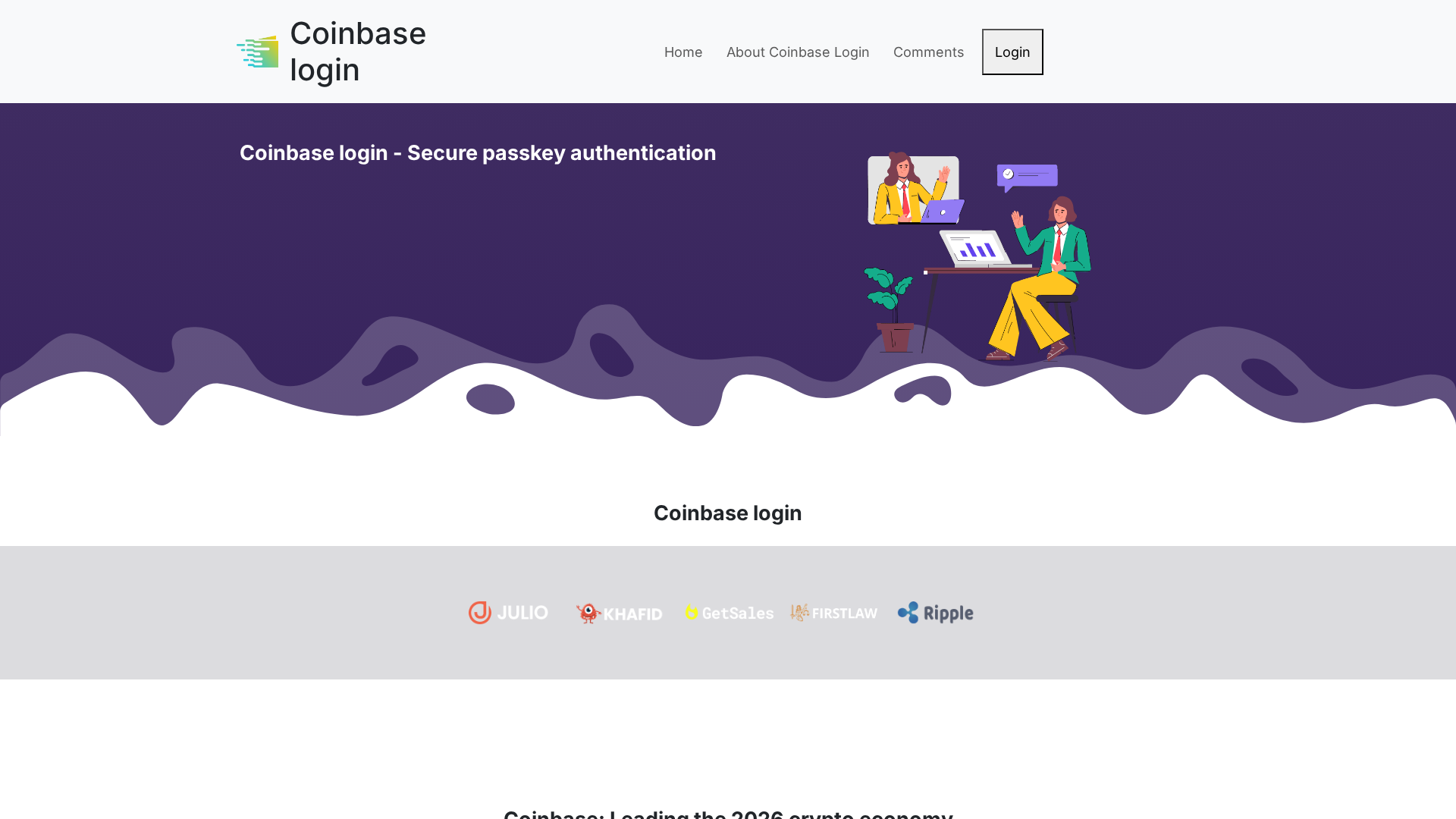The height and width of the screenshot is (819, 1456).
Task: Click the secure passkey authentication headline
Action: 478,152
